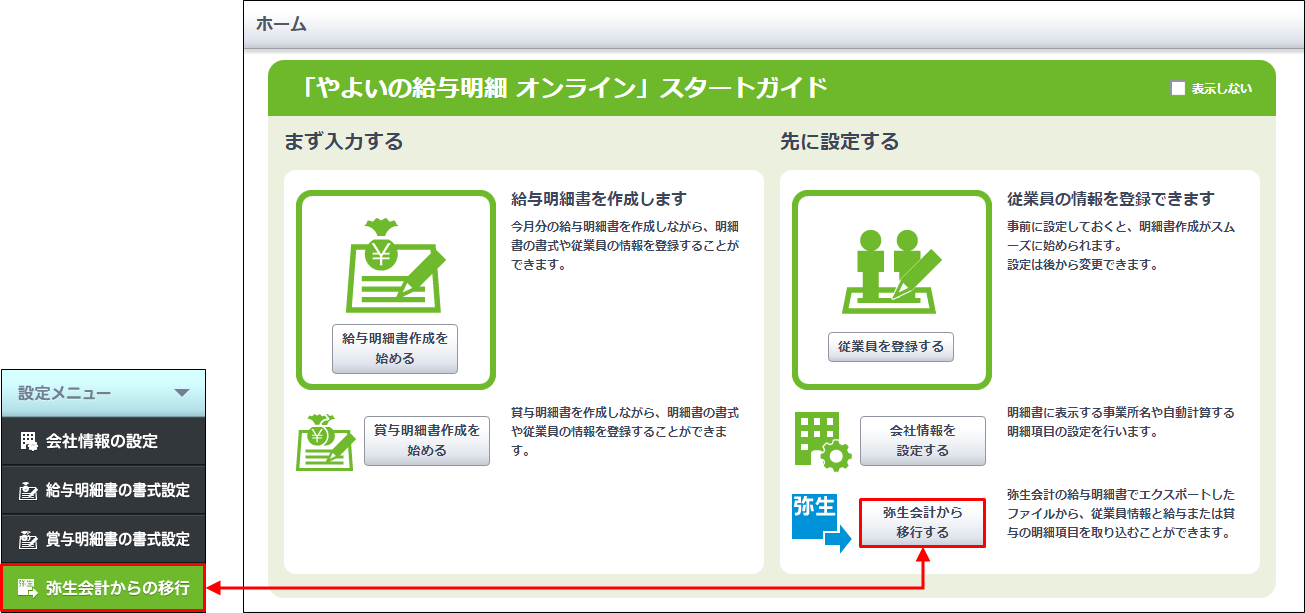Click the building icon beside 会社情報の設定
This screenshot has width=1305, height=613.
point(28,441)
